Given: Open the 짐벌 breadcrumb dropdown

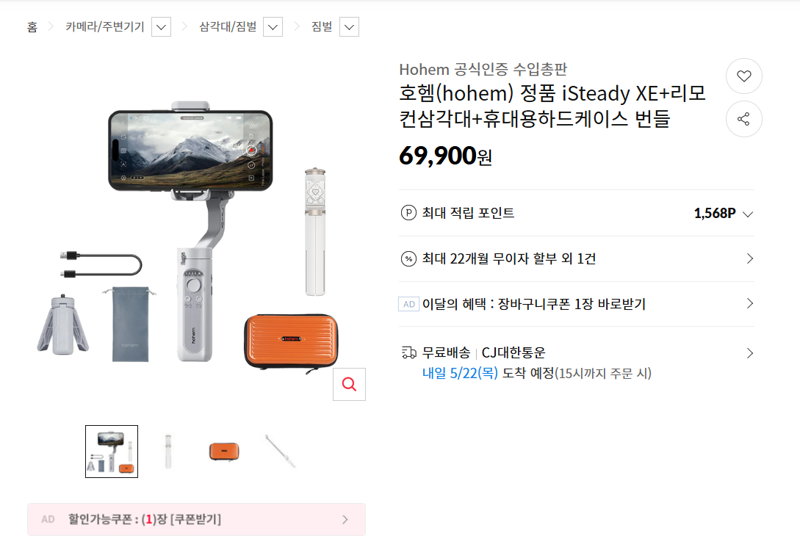Looking at the screenshot, I should [349, 27].
